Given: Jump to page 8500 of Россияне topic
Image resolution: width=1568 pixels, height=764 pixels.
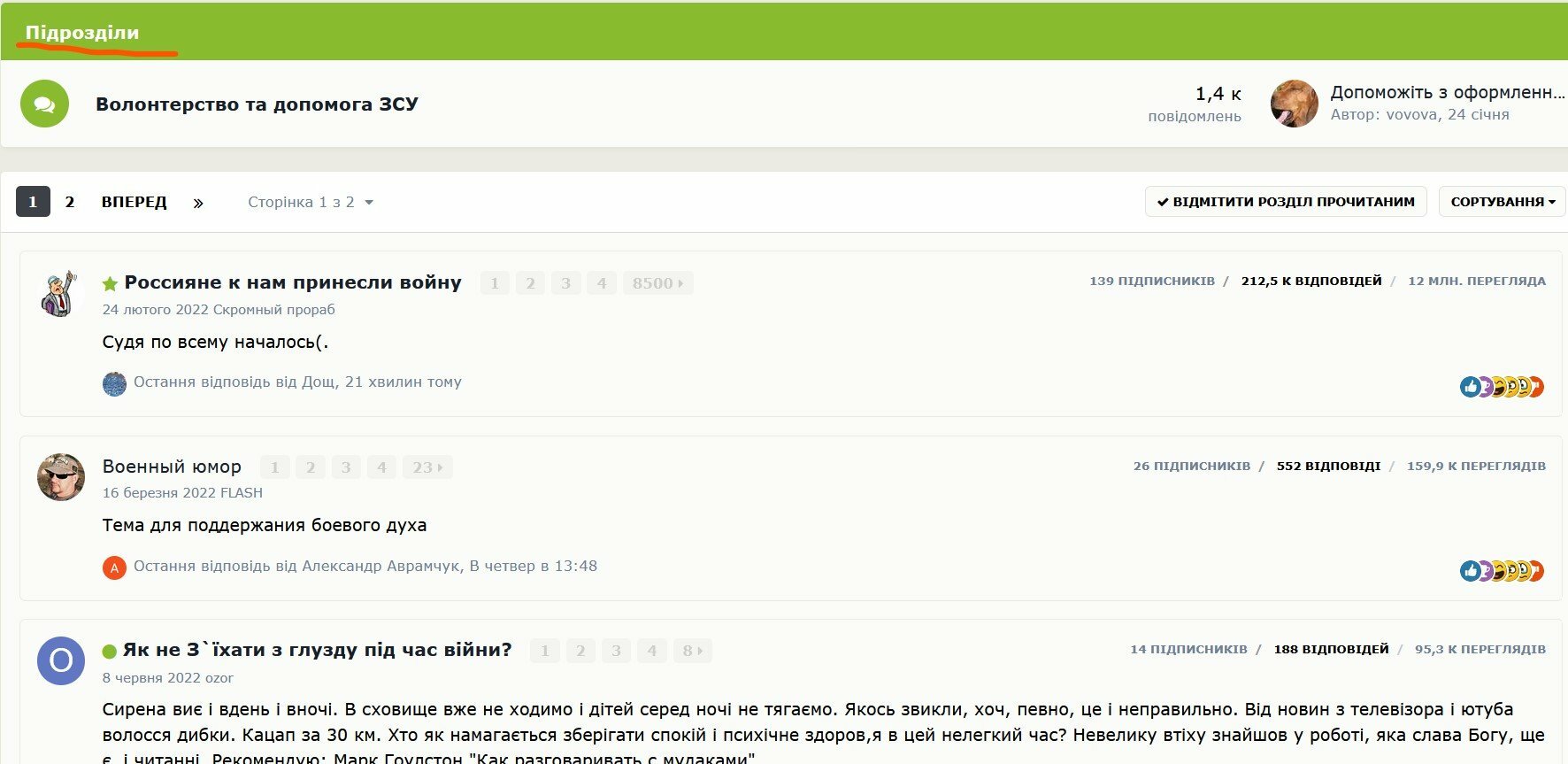Looking at the screenshot, I should point(657,283).
